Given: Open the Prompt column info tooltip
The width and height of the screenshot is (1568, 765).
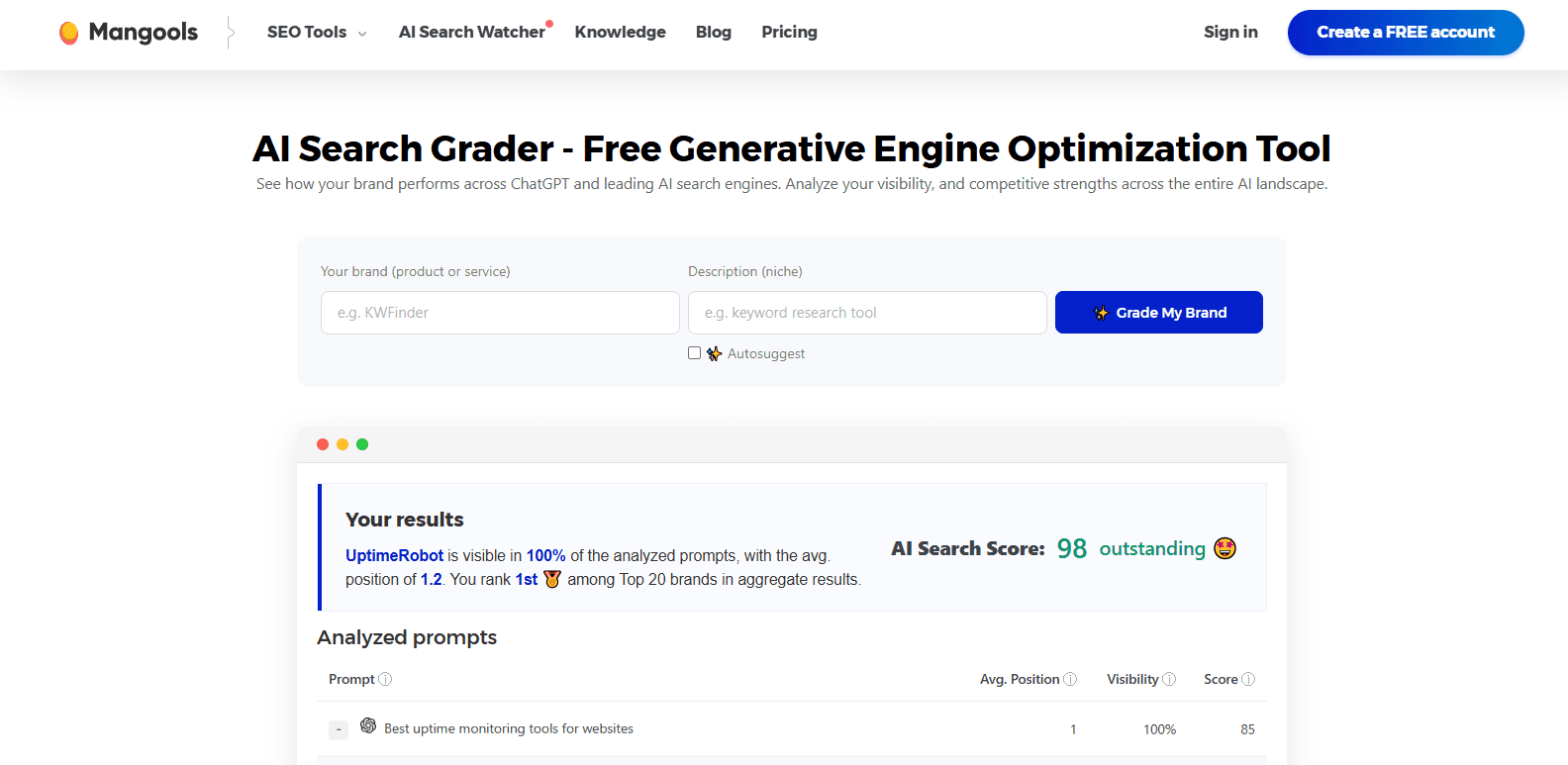Looking at the screenshot, I should (386, 679).
